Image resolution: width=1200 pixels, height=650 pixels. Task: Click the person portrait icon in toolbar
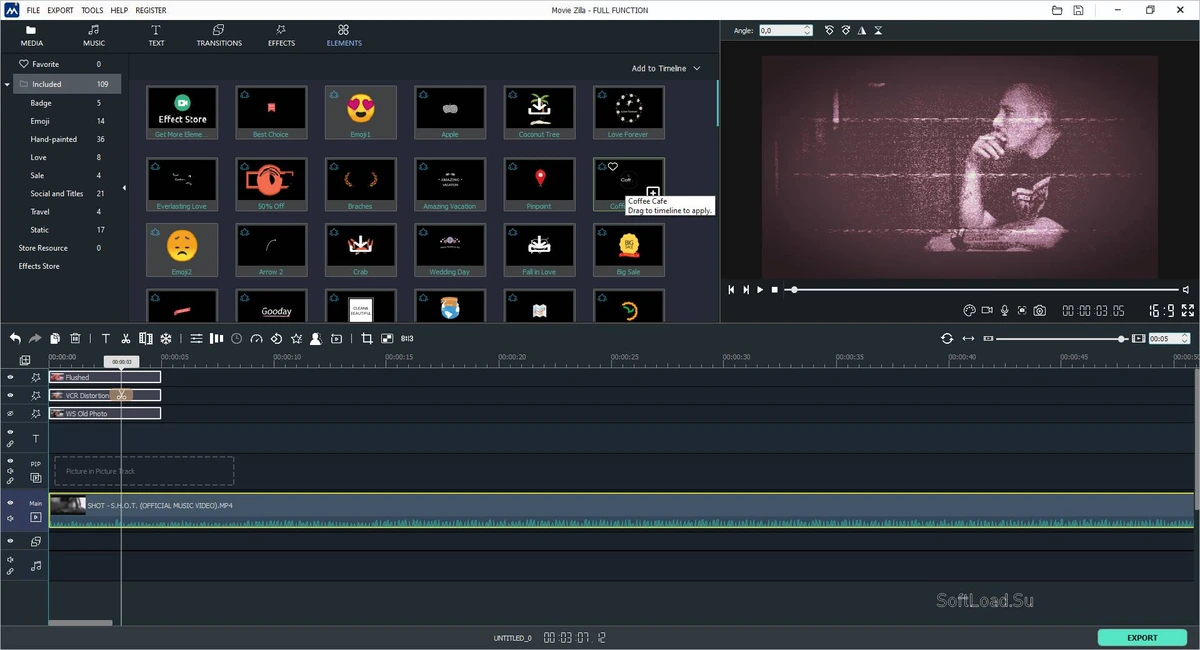316,339
